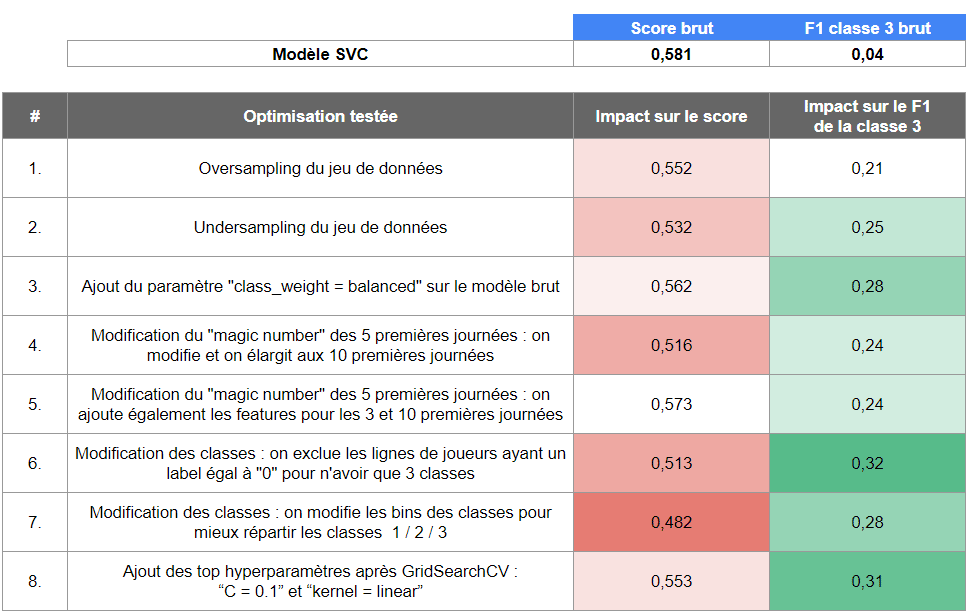Click the raw score value 0,581
Viewport: 972px width, 616px height.
pyautogui.click(x=670, y=54)
